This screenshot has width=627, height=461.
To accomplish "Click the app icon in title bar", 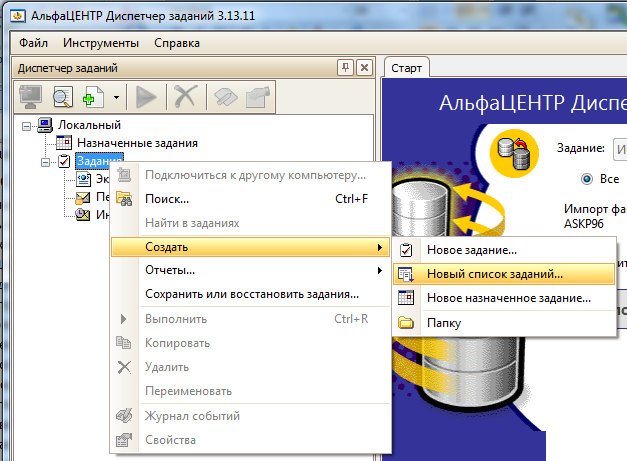I will (x=18, y=16).
